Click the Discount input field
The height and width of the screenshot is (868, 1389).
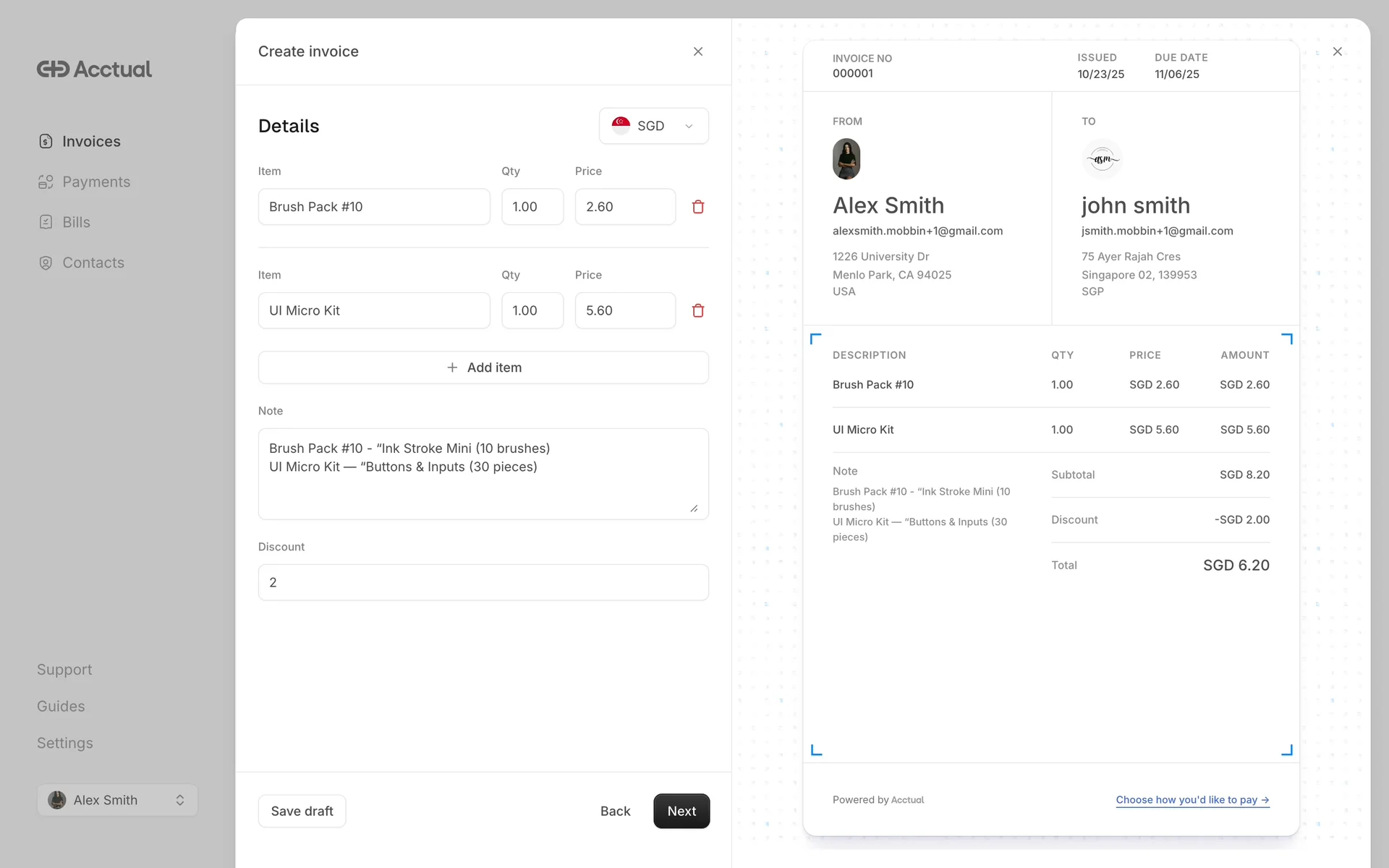pos(483,582)
